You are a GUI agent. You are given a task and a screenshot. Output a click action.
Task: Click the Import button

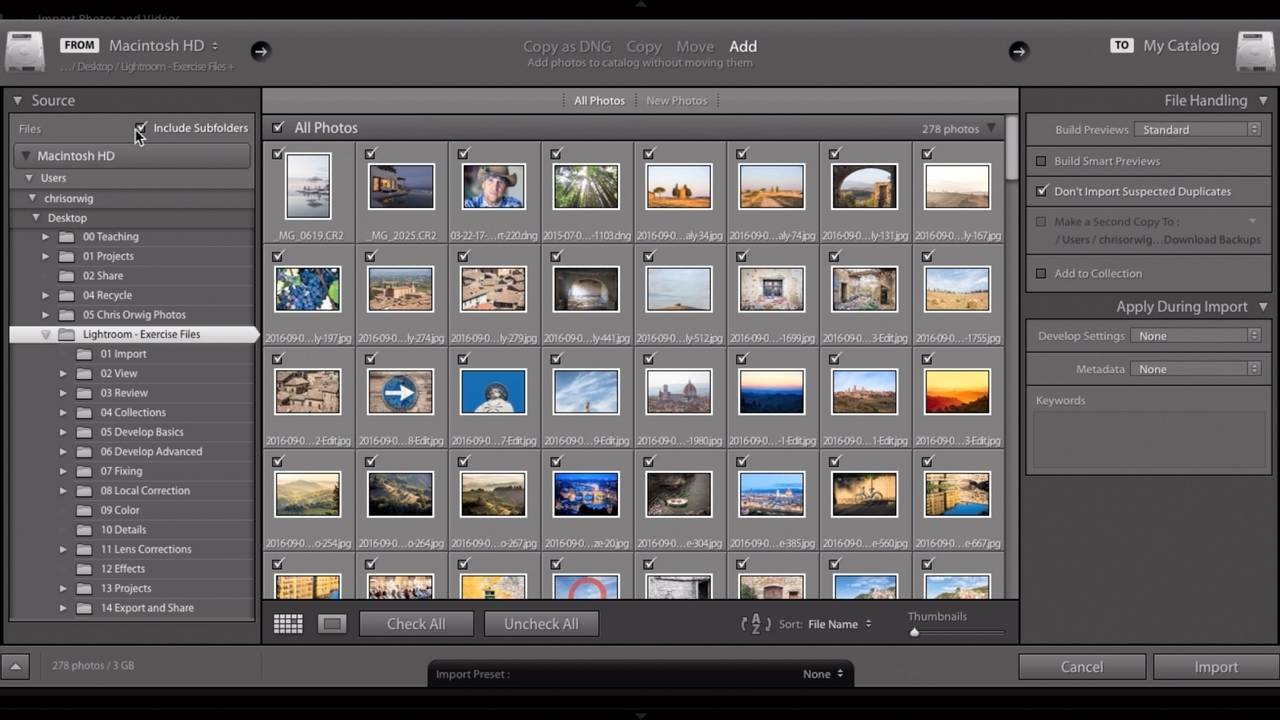click(1215, 667)
